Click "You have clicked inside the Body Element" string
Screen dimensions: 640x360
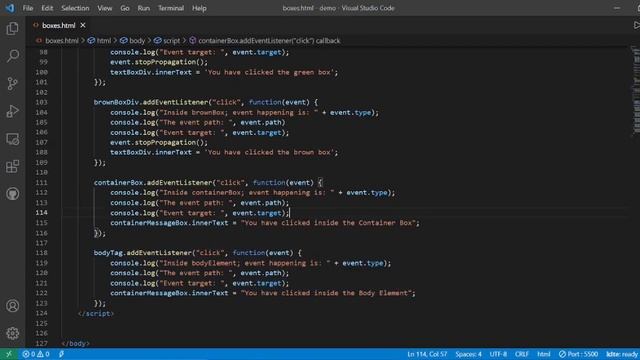(x=326, y=293)
